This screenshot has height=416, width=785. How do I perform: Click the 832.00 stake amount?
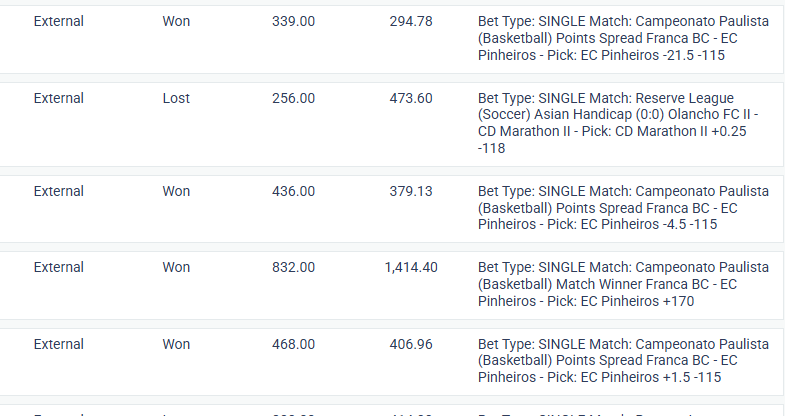(293, 267)
